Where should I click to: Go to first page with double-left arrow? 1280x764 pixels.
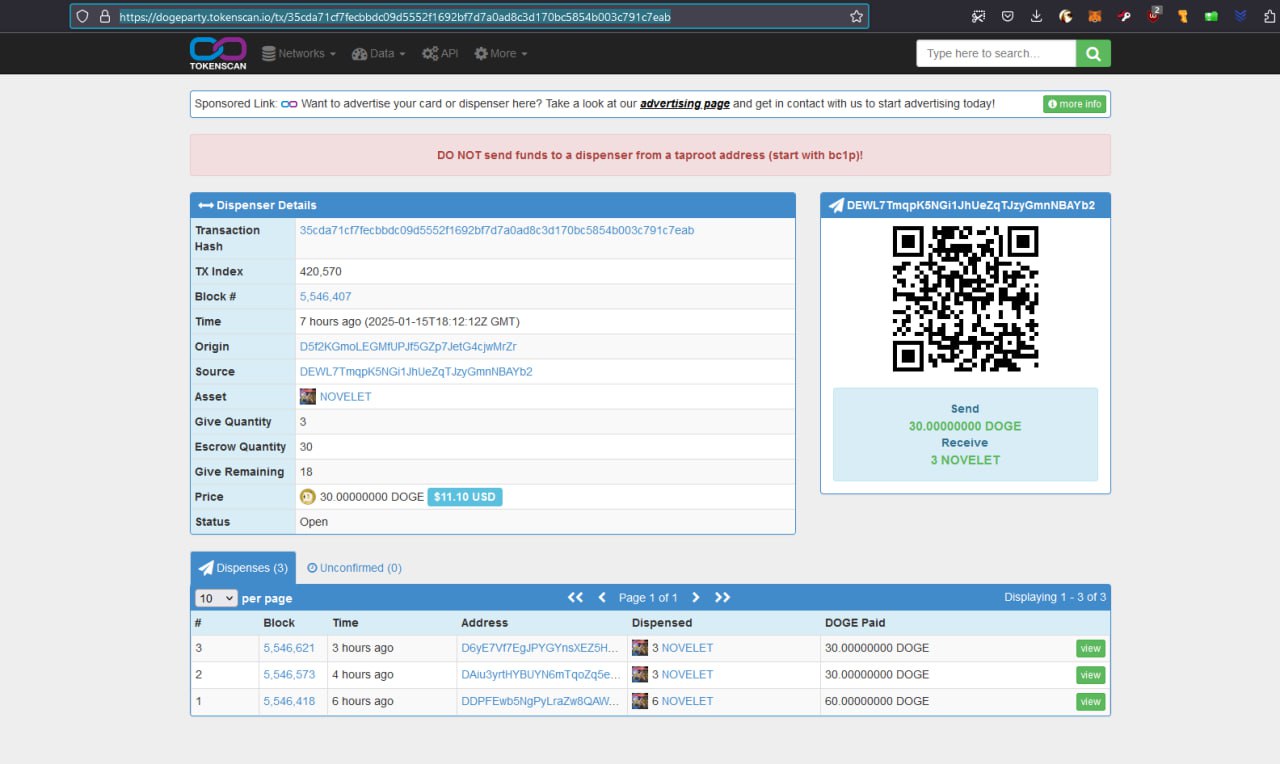click(x=575, y=597)
